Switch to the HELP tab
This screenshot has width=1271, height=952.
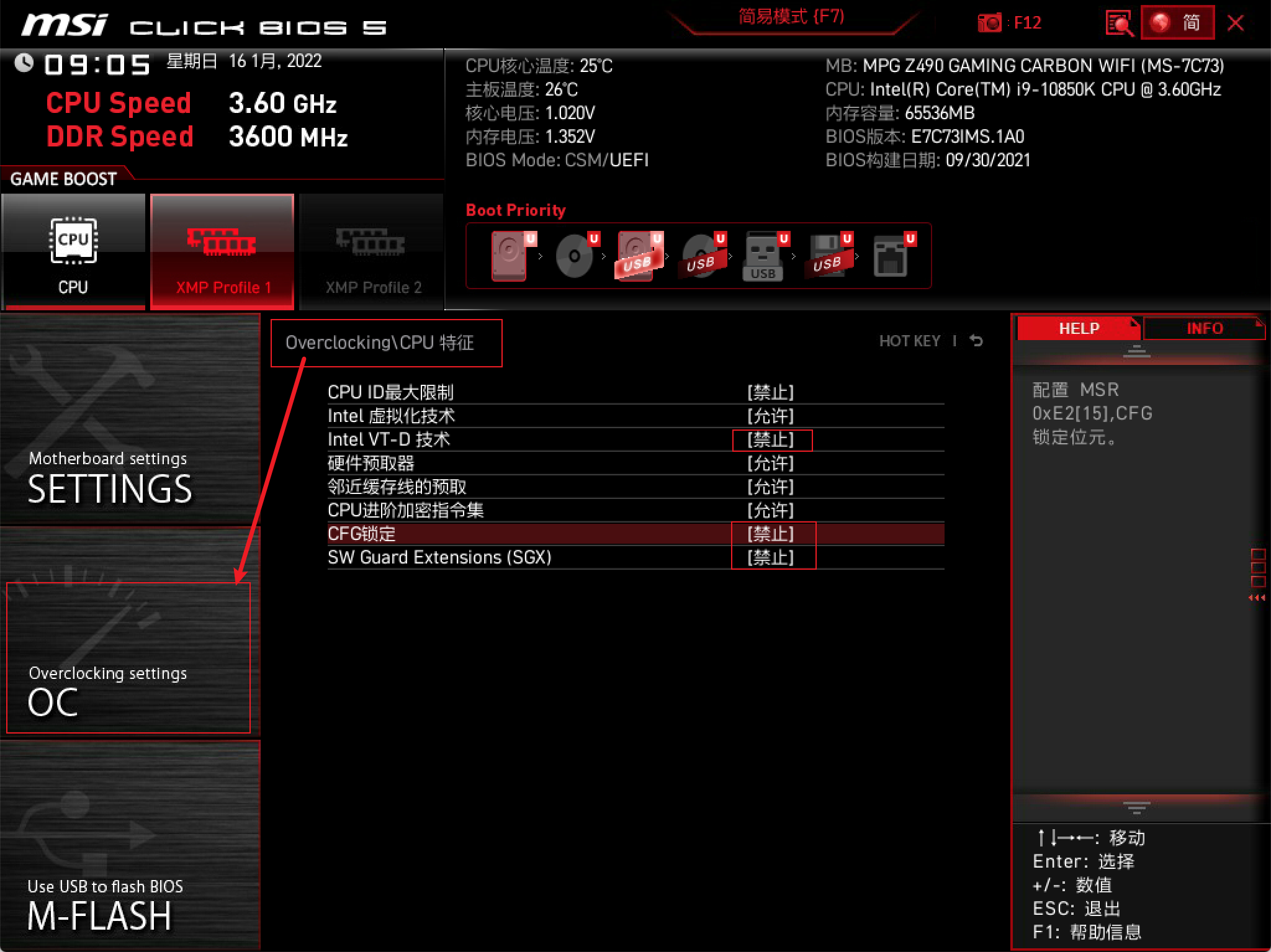tap(1078, 328)
